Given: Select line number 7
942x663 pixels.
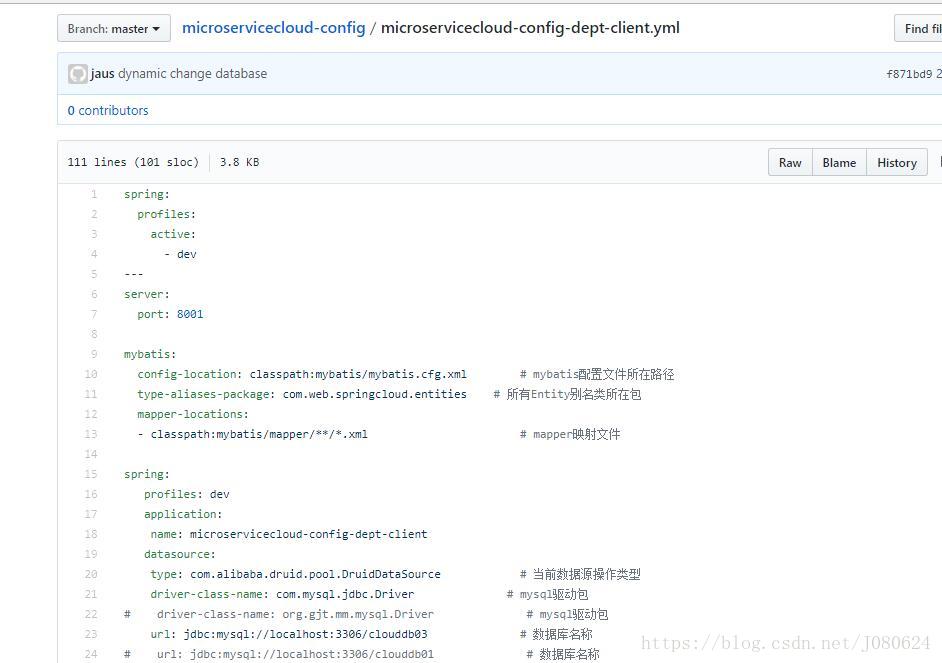Looking at the screenshot, I should coord(94,314).
